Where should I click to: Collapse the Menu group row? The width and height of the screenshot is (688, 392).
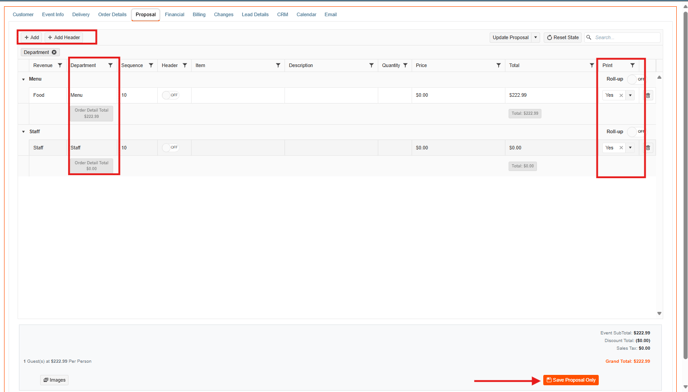coord(23,79)
